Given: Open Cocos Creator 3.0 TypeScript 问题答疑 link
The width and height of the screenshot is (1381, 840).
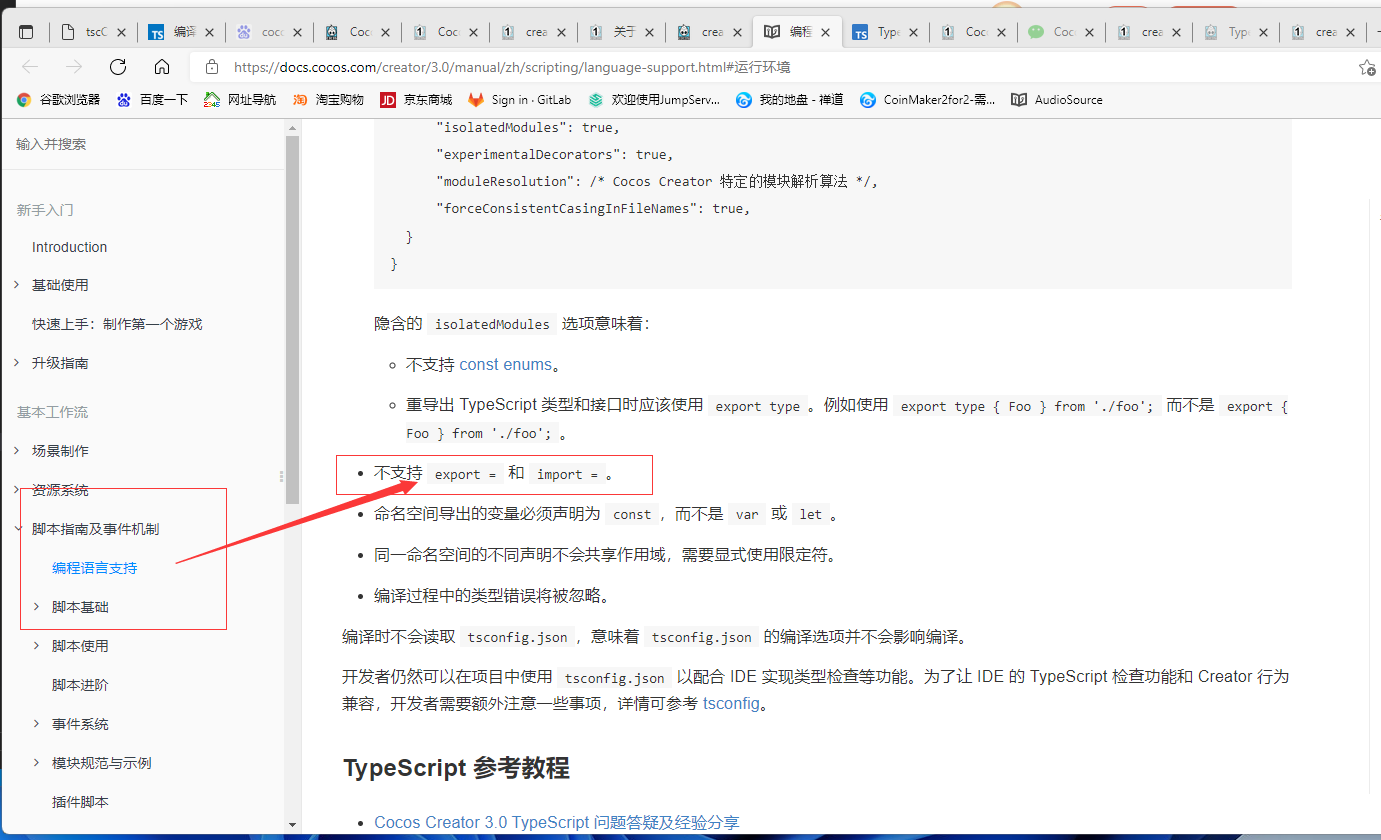Looking at the screenshot, I should pyautogui.click(x=557, y=823).
